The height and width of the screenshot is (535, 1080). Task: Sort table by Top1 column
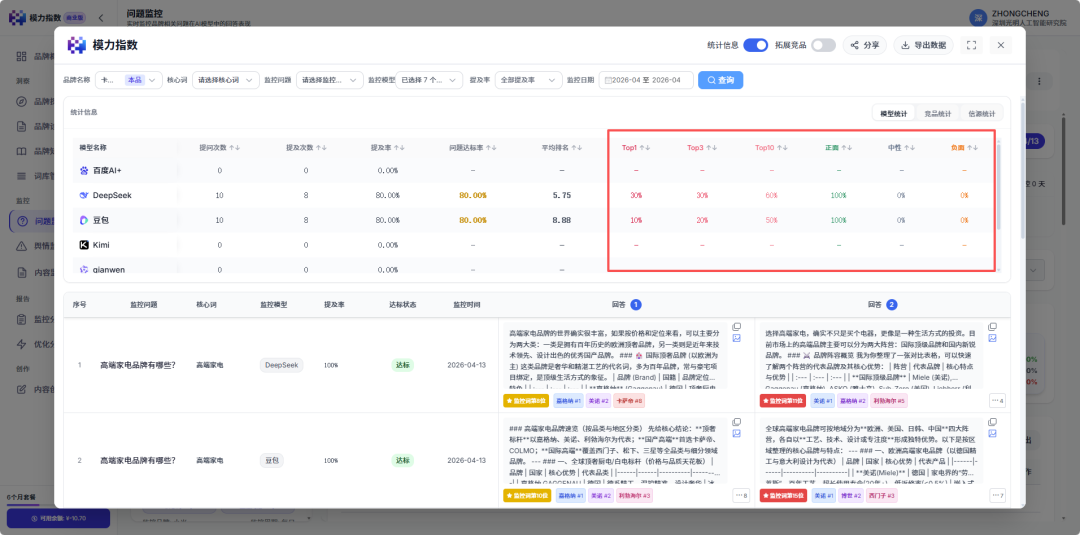(645, 147)
